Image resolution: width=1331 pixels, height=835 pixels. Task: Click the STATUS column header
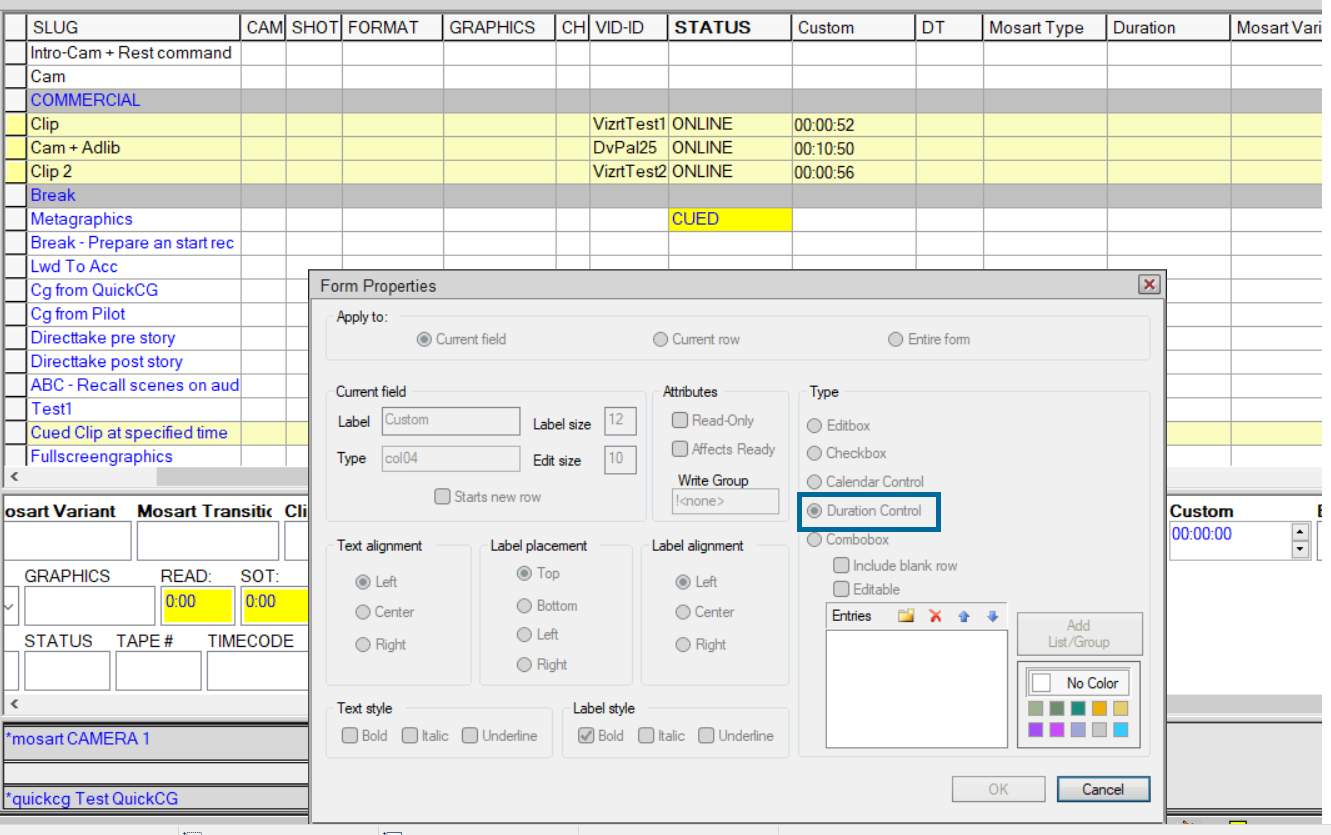(x=712, y=28)
